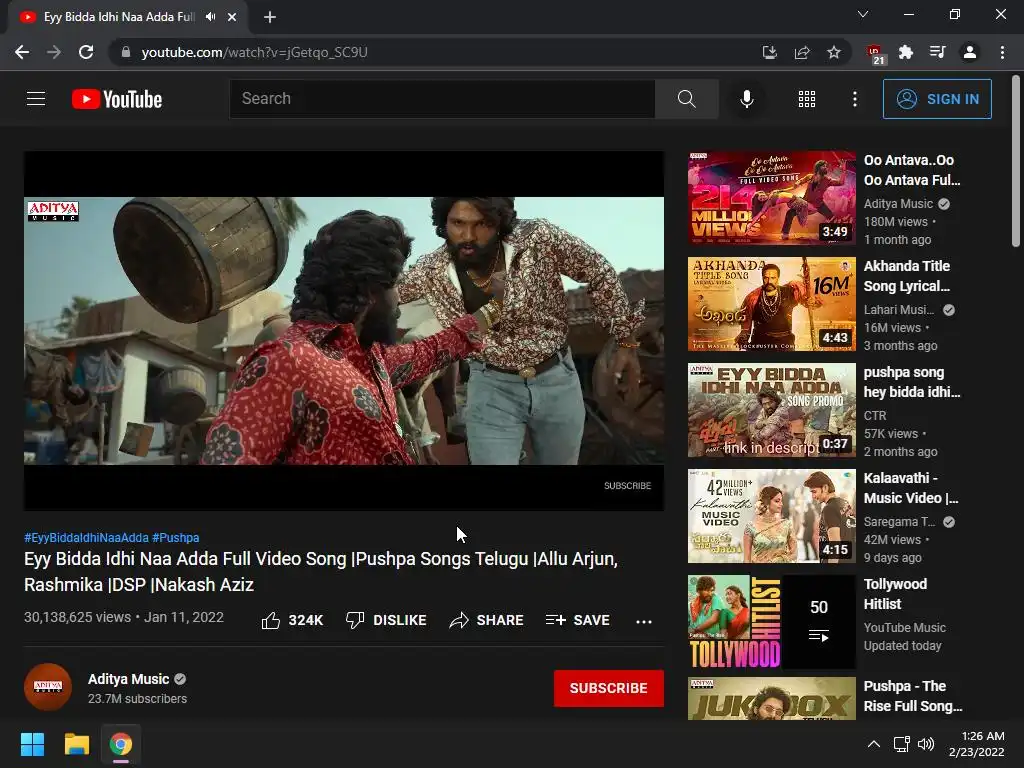Open Eyy Bidda song promo thumbnail
This screenshot has width=1024, height=768.
pyautogui.click(x=771, y=409)
